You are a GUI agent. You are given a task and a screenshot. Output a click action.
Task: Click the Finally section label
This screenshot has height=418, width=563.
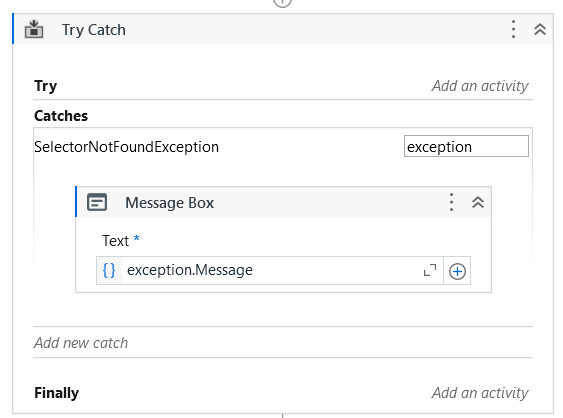pos(56,393)
